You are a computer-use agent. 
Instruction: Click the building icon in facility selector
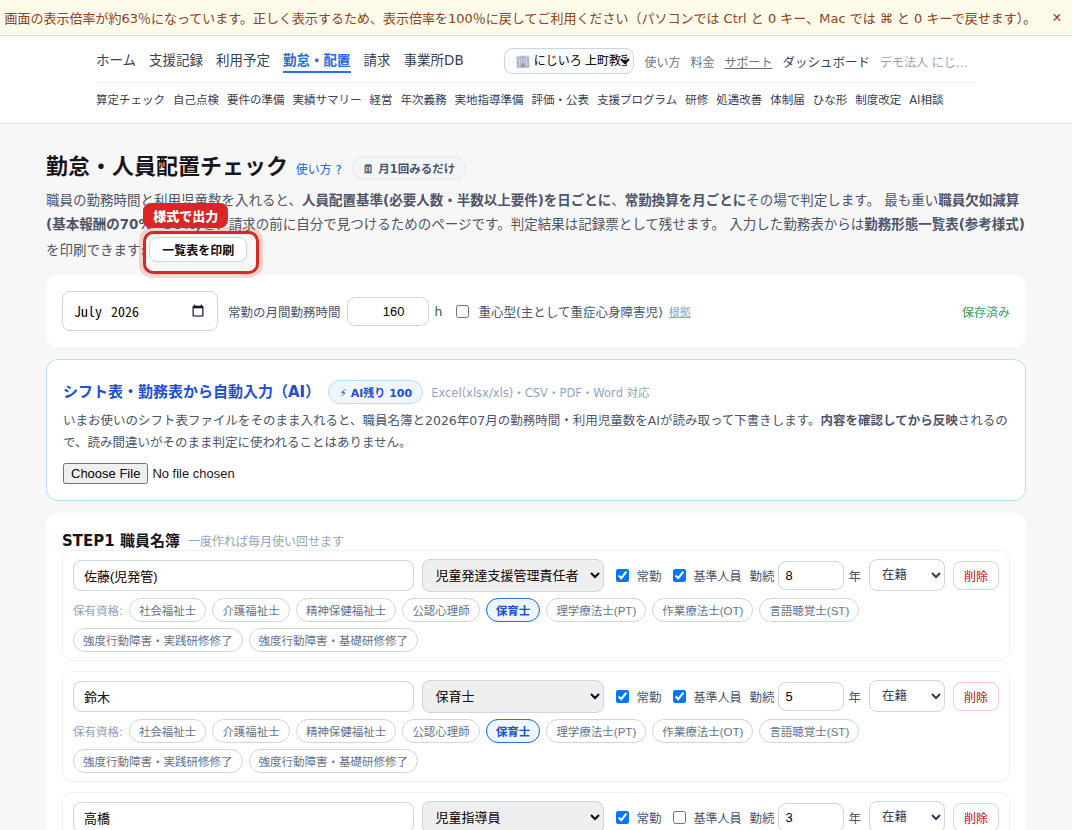(x=522, y=62)
